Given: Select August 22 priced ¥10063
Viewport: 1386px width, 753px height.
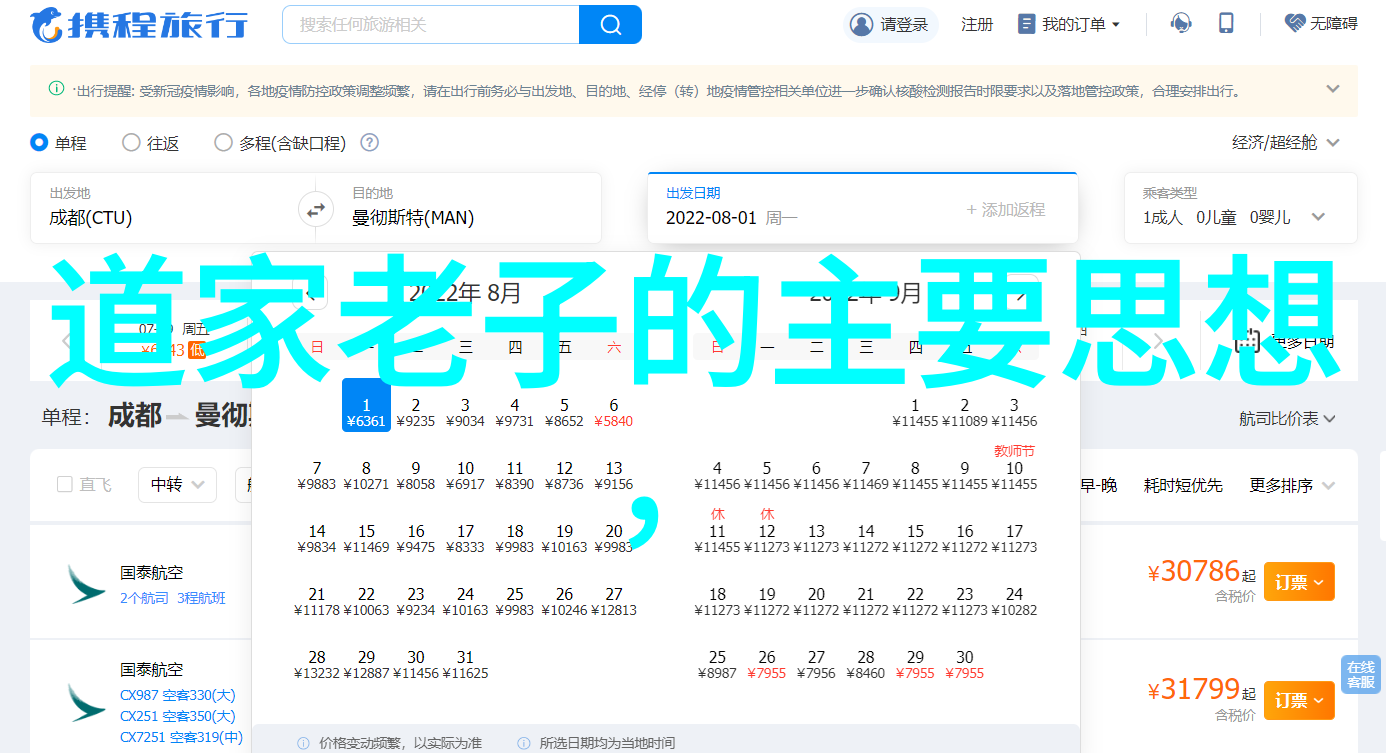Looking at the screenshot, I should 366,601.
